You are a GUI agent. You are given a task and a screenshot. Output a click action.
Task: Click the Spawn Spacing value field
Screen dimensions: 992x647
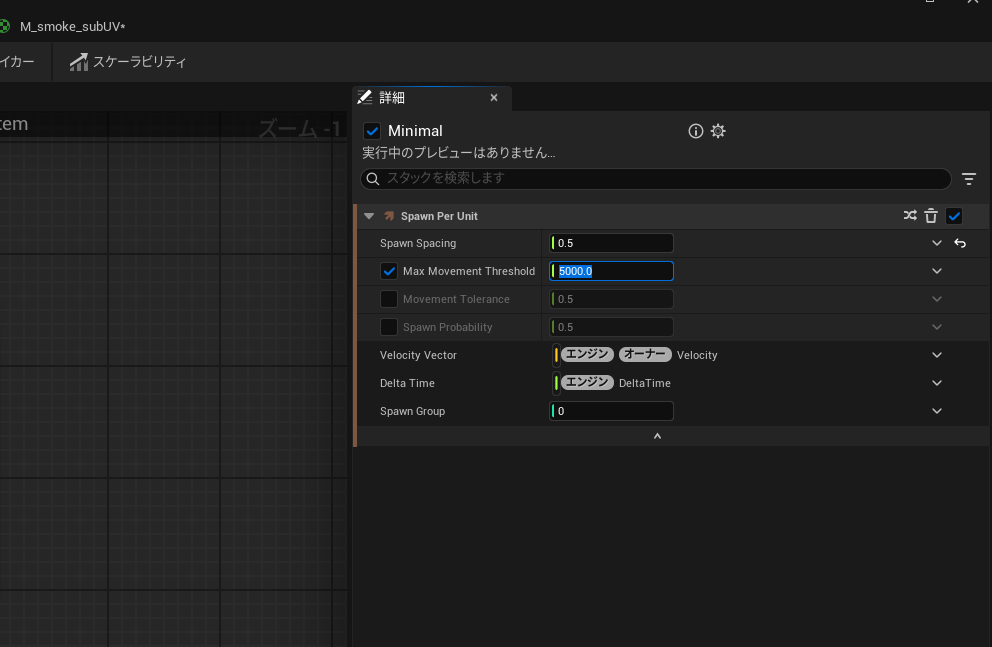[611, 243]
